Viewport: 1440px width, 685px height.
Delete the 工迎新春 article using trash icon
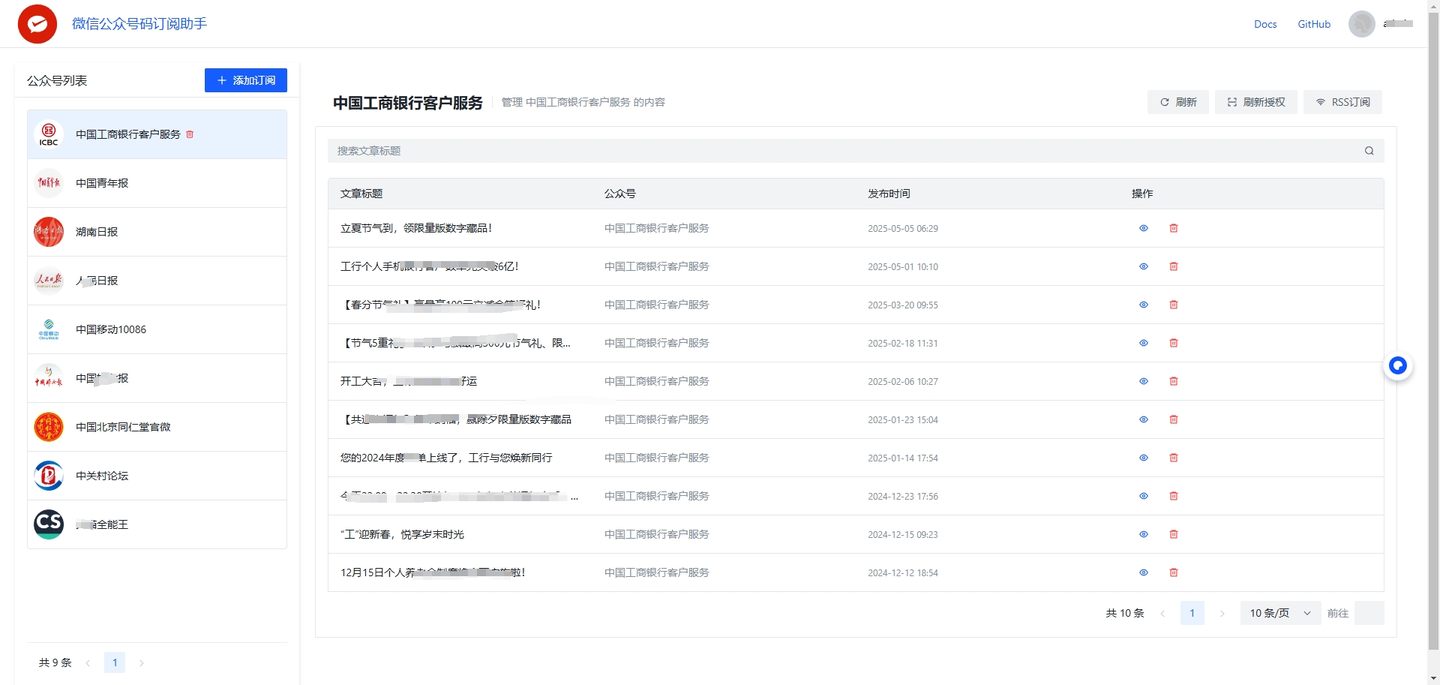1173,534
